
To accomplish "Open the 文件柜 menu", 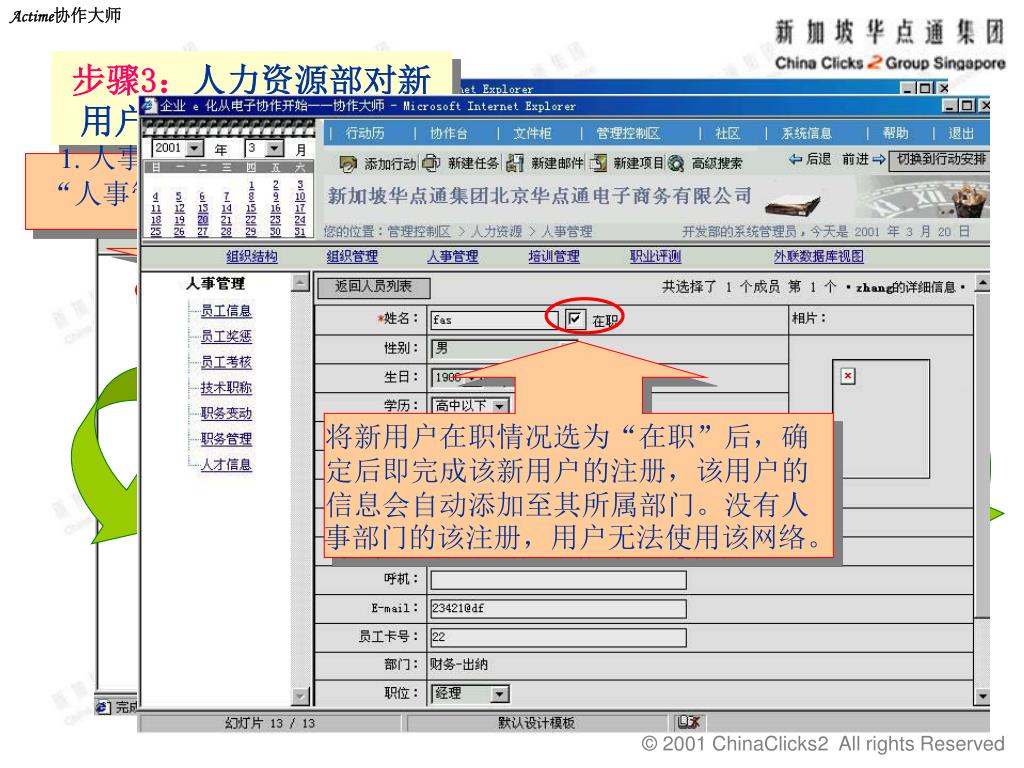I will pos(532,133).
